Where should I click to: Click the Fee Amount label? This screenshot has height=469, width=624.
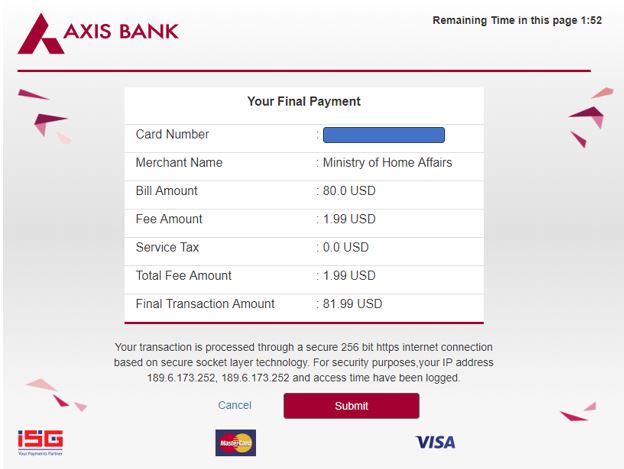[169, 219]
